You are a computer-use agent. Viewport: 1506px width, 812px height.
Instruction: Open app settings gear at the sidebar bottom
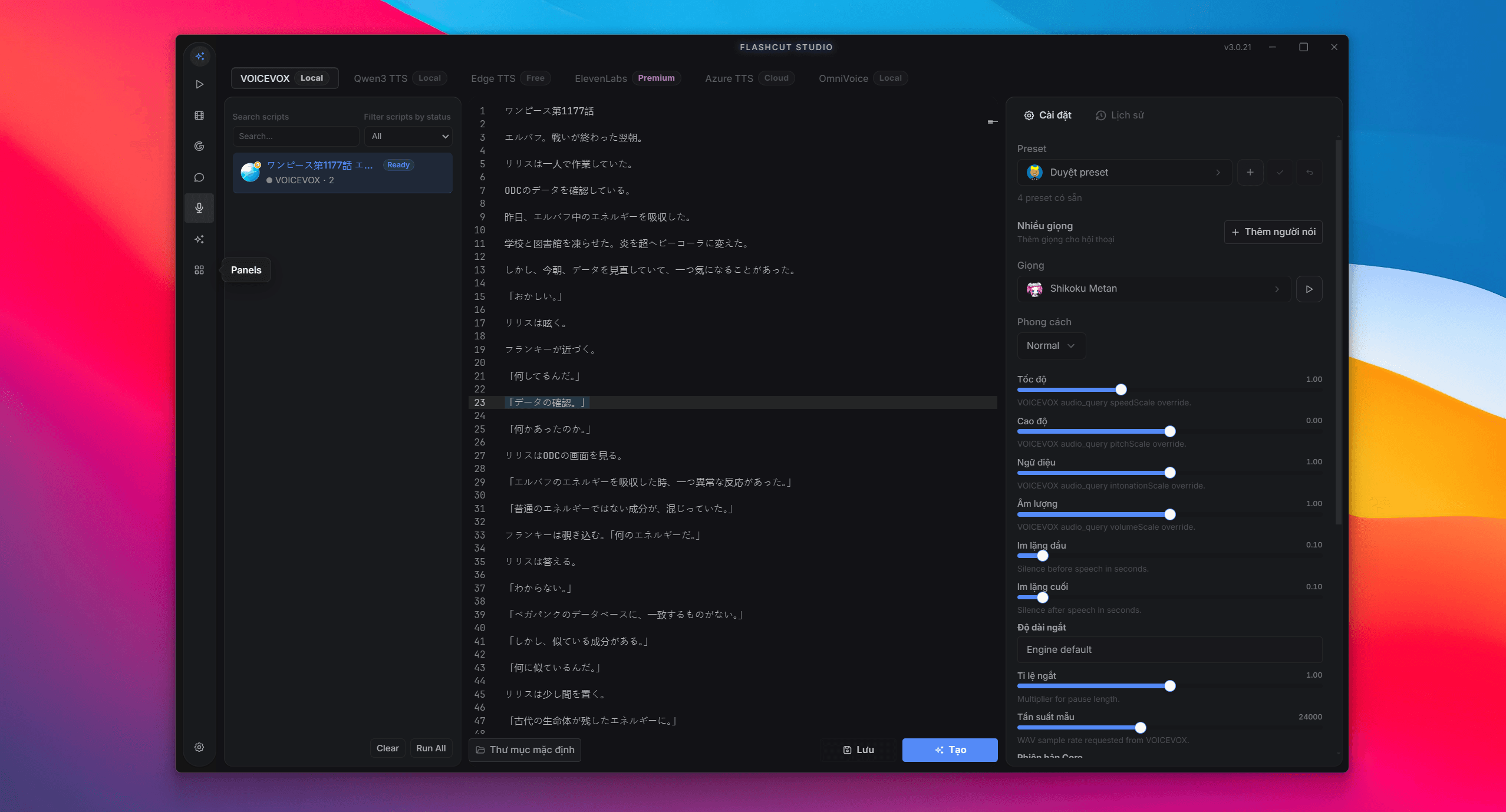tap(200, 747)
